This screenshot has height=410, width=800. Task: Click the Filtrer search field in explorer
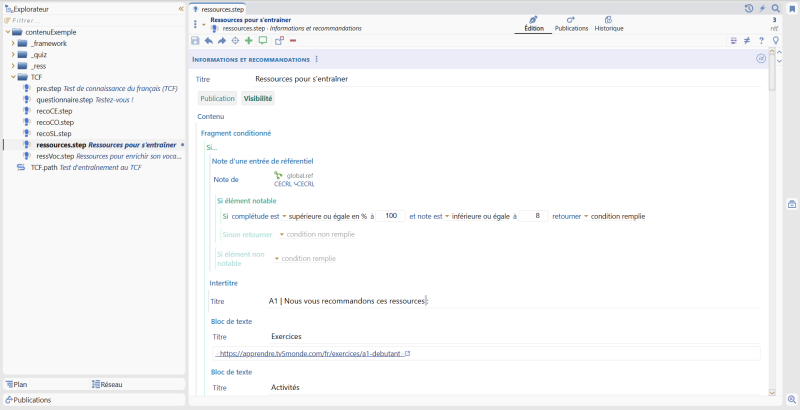click(94, 20)
